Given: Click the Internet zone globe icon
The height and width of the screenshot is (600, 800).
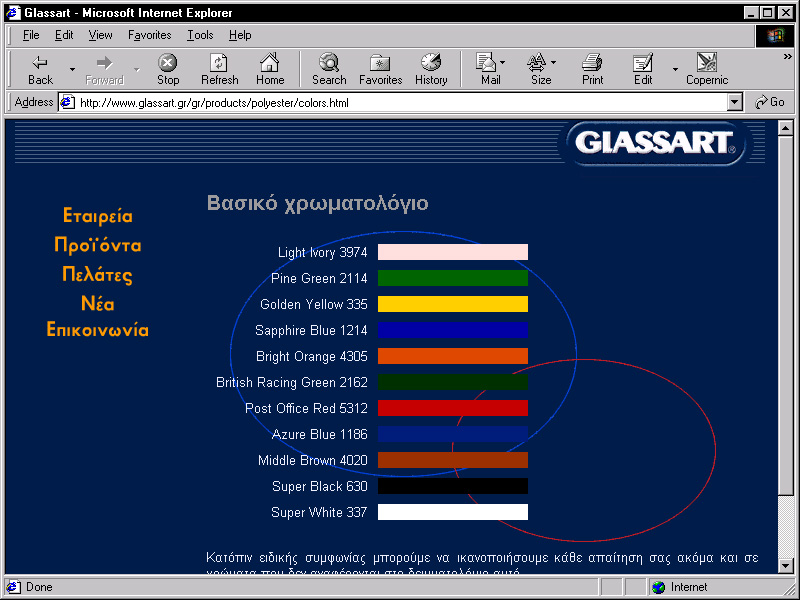Looking at the screenshot, I should click(659, 587).
